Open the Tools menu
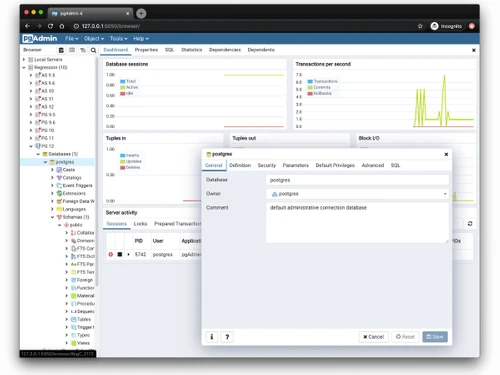Image resolution: width=500 pixels, height=375 pixels. [x=118, y=39]
